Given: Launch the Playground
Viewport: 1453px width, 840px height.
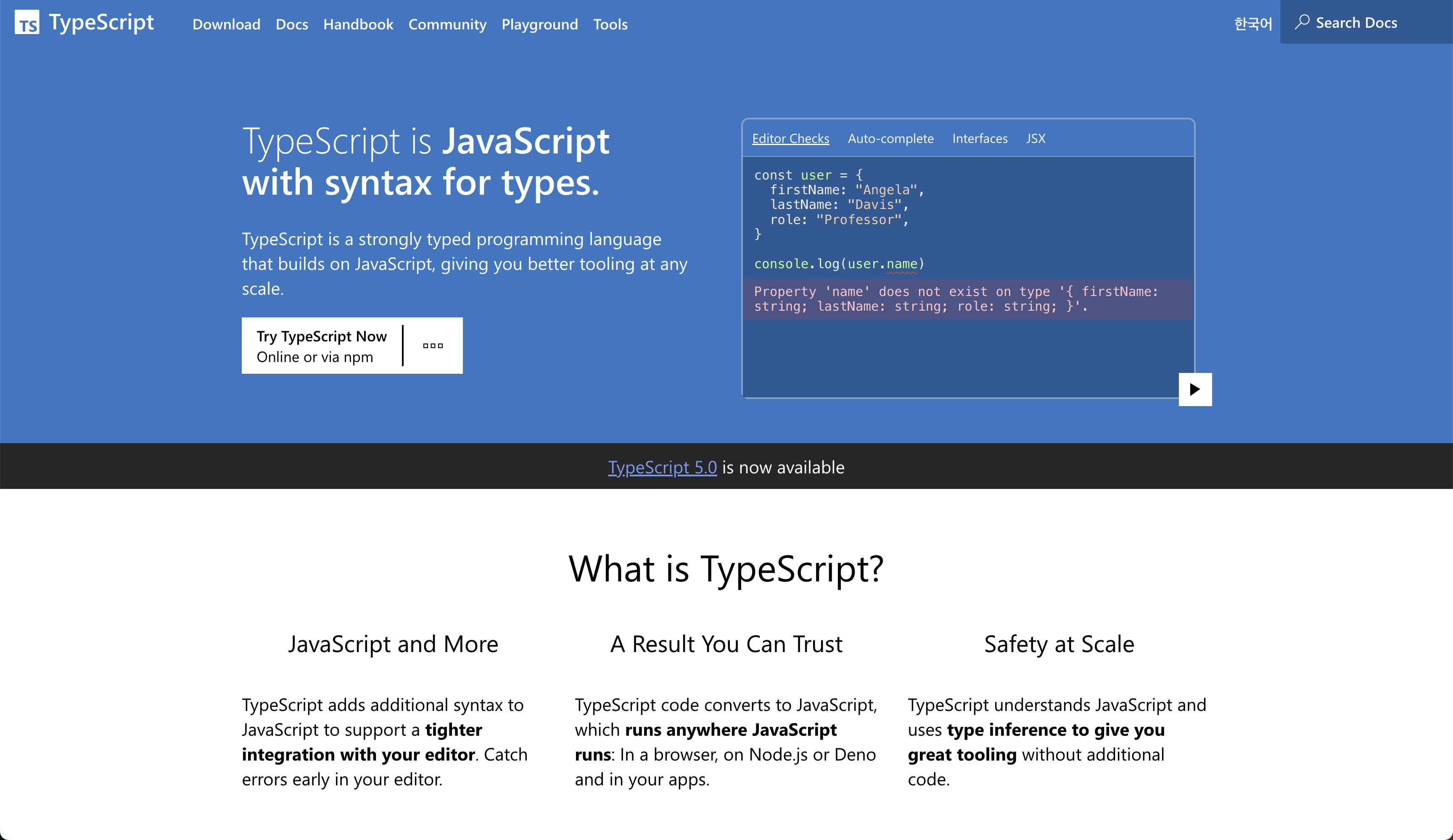Looking at the screenshot, I should pos(540,24).
